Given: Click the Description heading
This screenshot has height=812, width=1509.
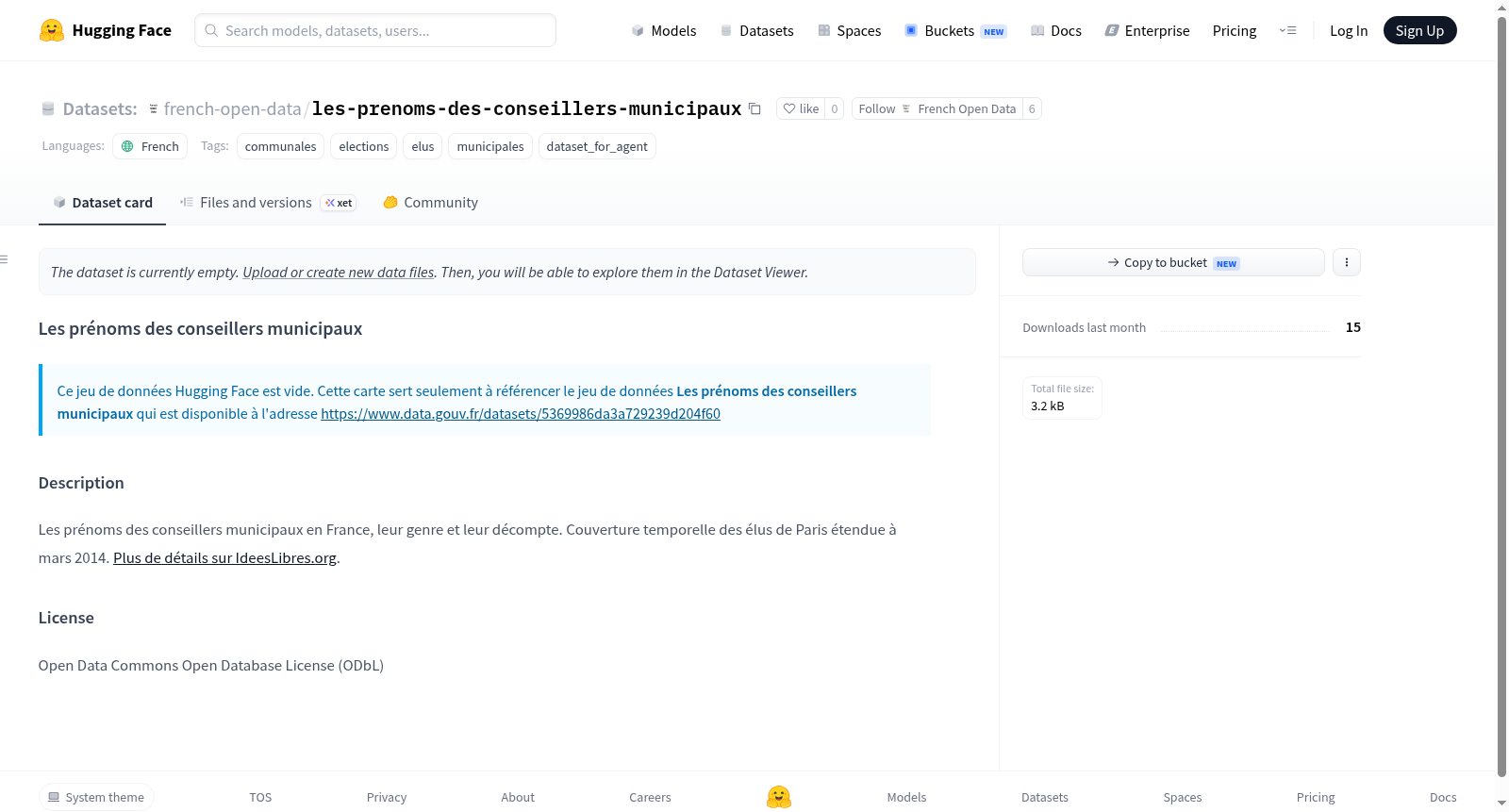Looking at the screenshot, I should [81, 483].
